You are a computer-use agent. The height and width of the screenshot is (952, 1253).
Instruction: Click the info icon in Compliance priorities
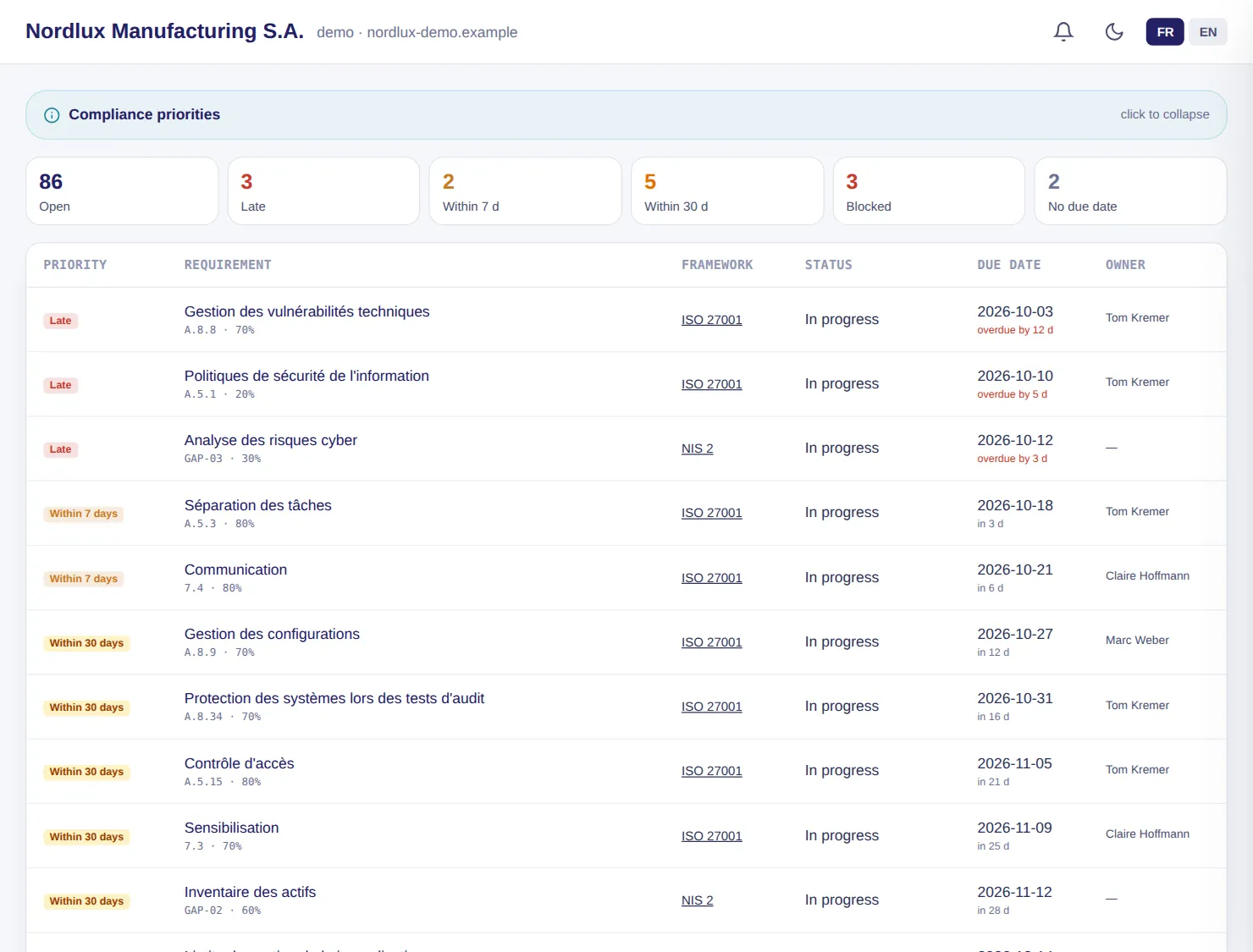click(x=52, y=115)
